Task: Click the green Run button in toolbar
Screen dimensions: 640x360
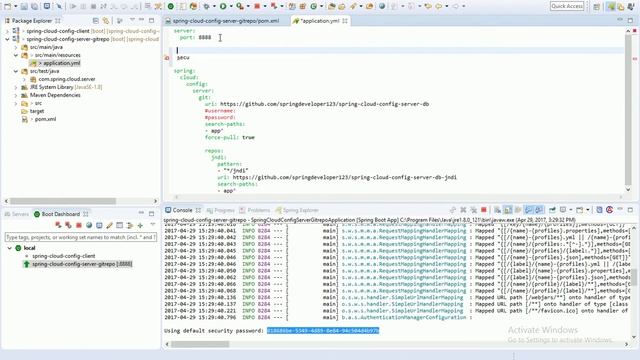Action: [x=223, y=6]
